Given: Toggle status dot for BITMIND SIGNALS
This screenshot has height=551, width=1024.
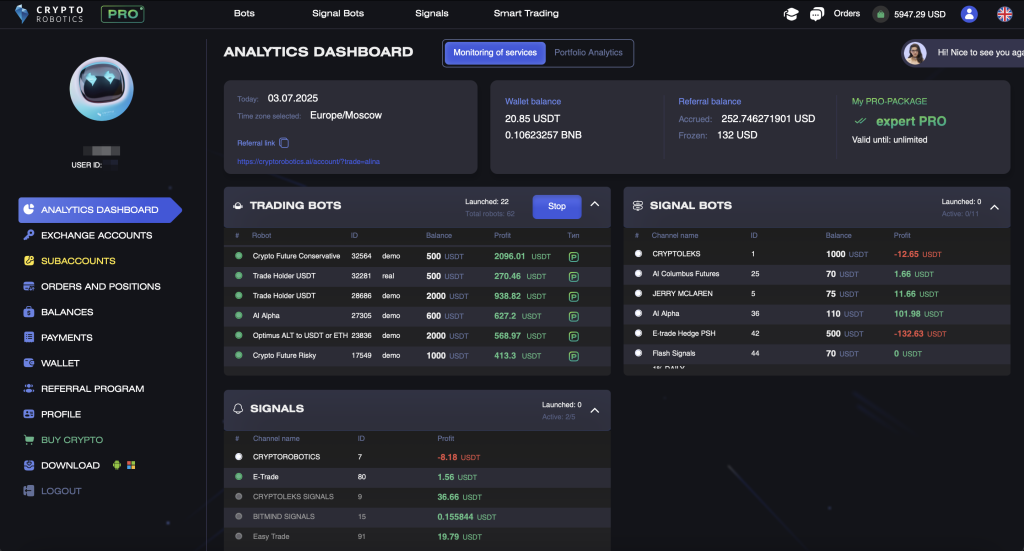Looking at the screenshot, I should tap(238, 516).
